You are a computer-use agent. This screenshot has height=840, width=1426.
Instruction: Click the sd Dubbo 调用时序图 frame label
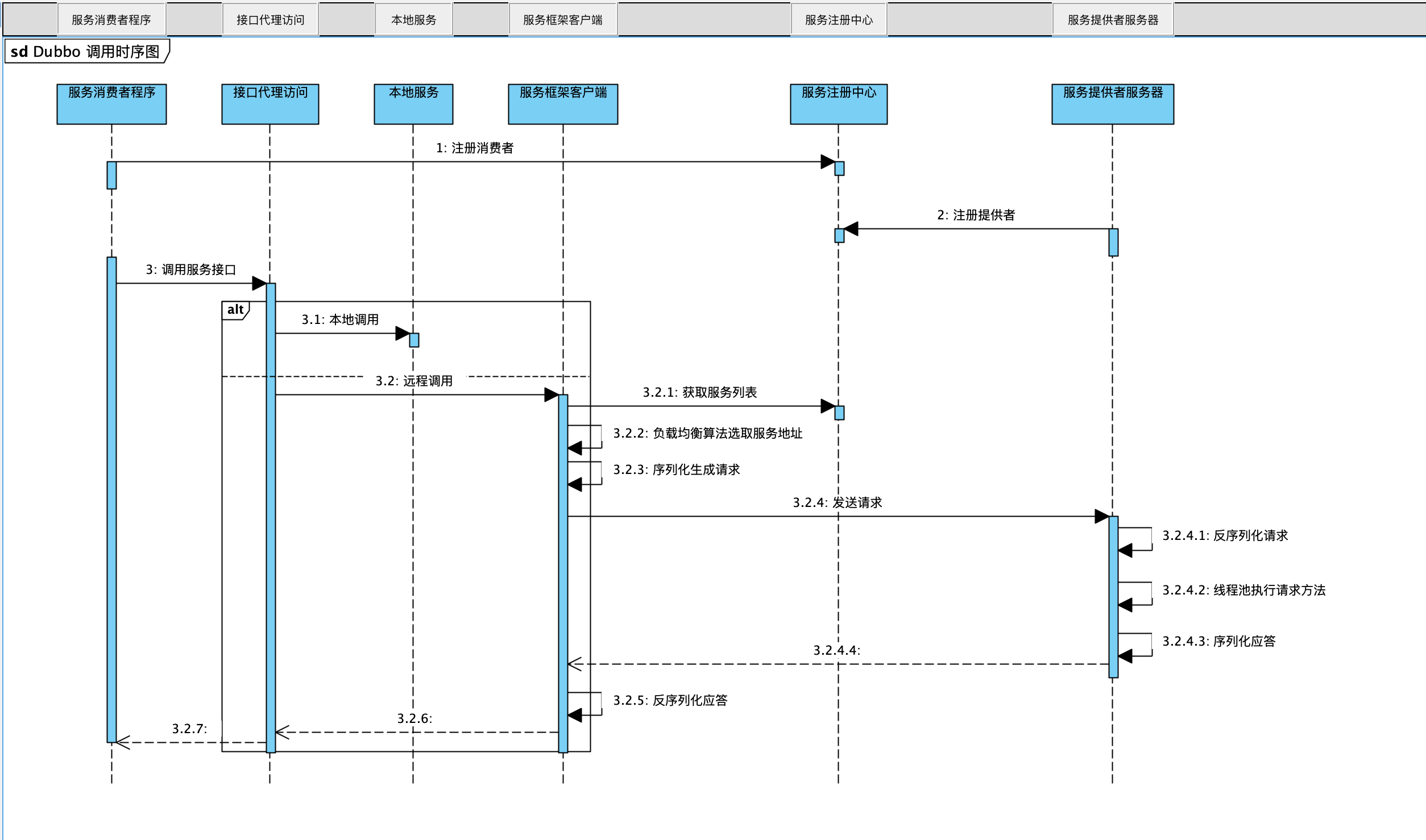click(x=86, y=51)
